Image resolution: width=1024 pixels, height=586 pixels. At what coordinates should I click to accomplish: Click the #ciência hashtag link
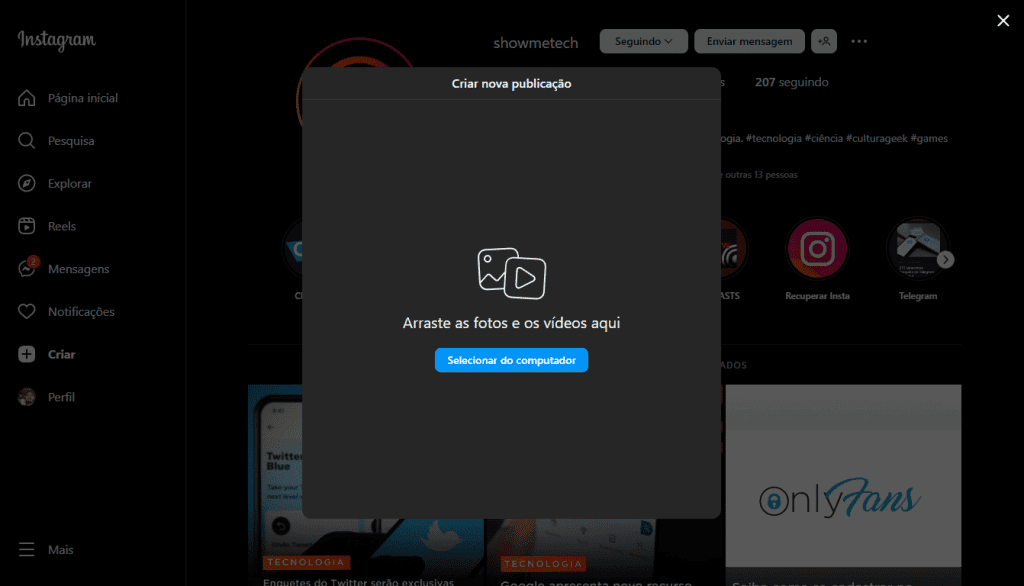pos(824,138)
